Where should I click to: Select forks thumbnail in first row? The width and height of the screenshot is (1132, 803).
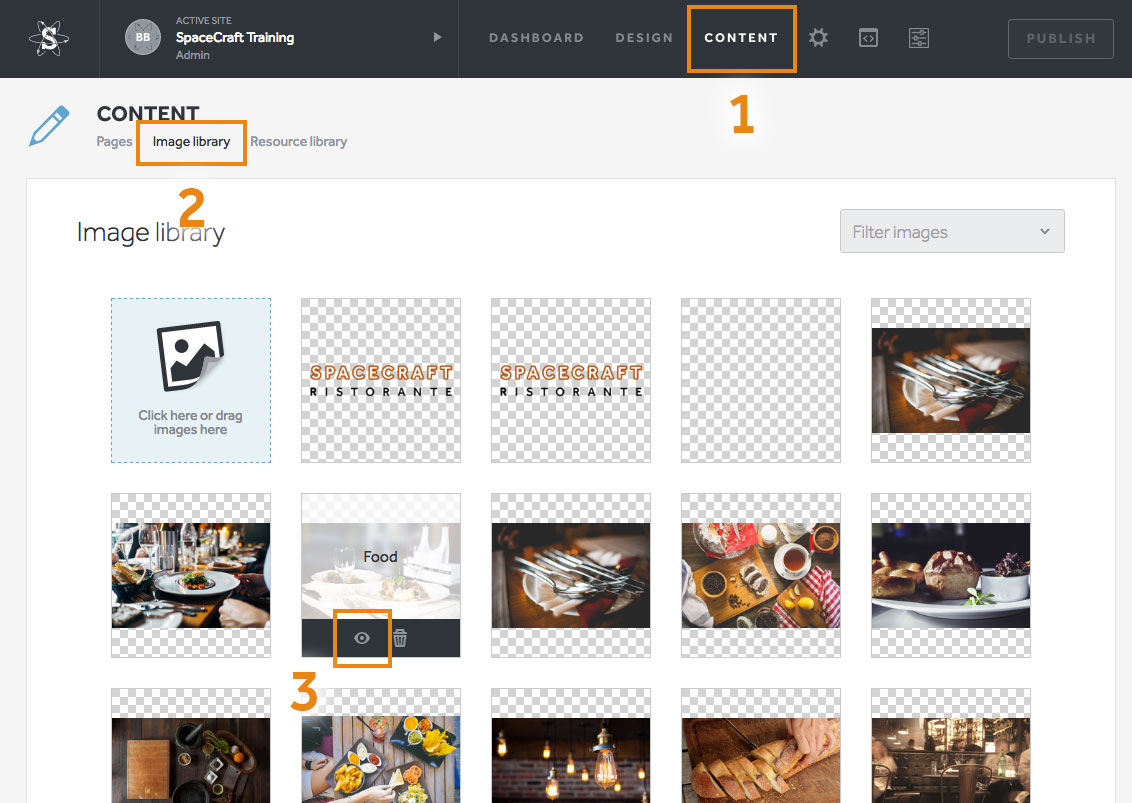(951, 381)
